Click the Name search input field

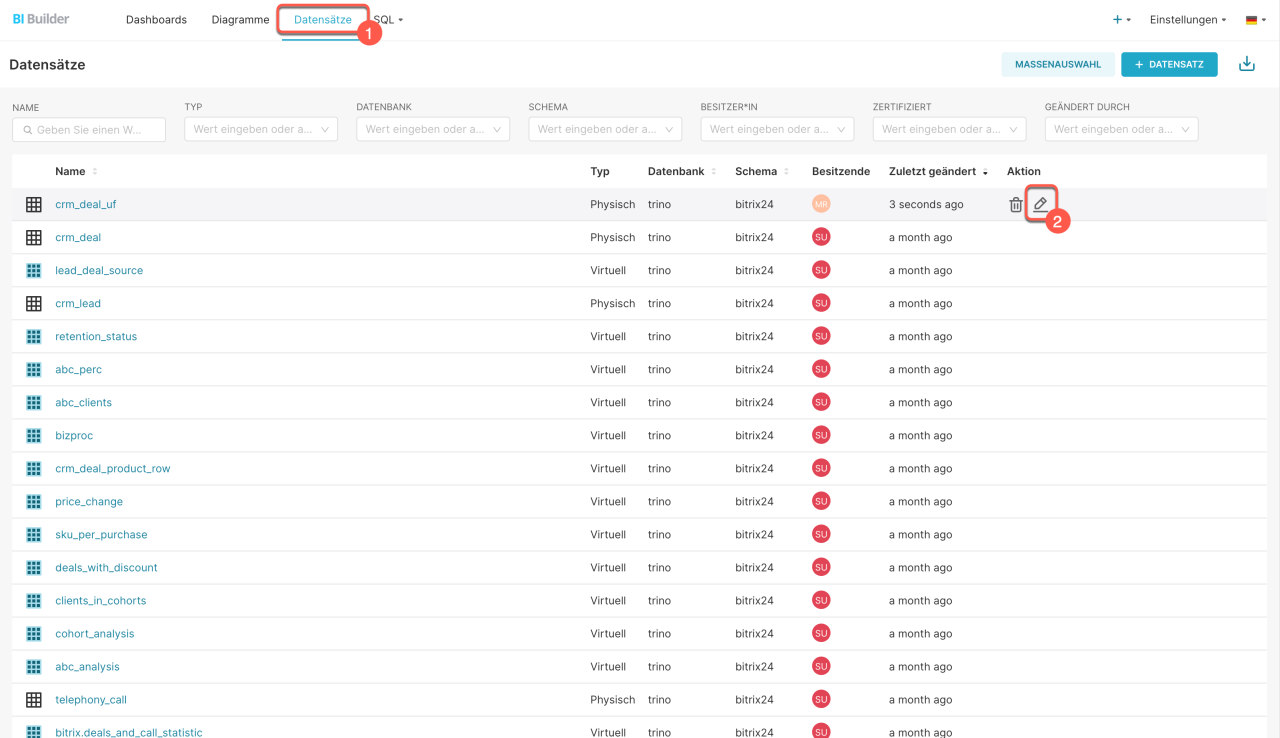pyautogui.click(x=89, y=130)
